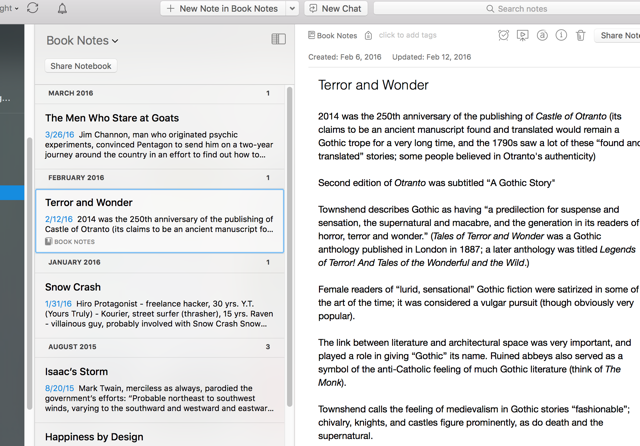The width and height of the screenshot is (640, 446).
Task: Click the MARCH 2016 section header
Action: click(160, 93)
